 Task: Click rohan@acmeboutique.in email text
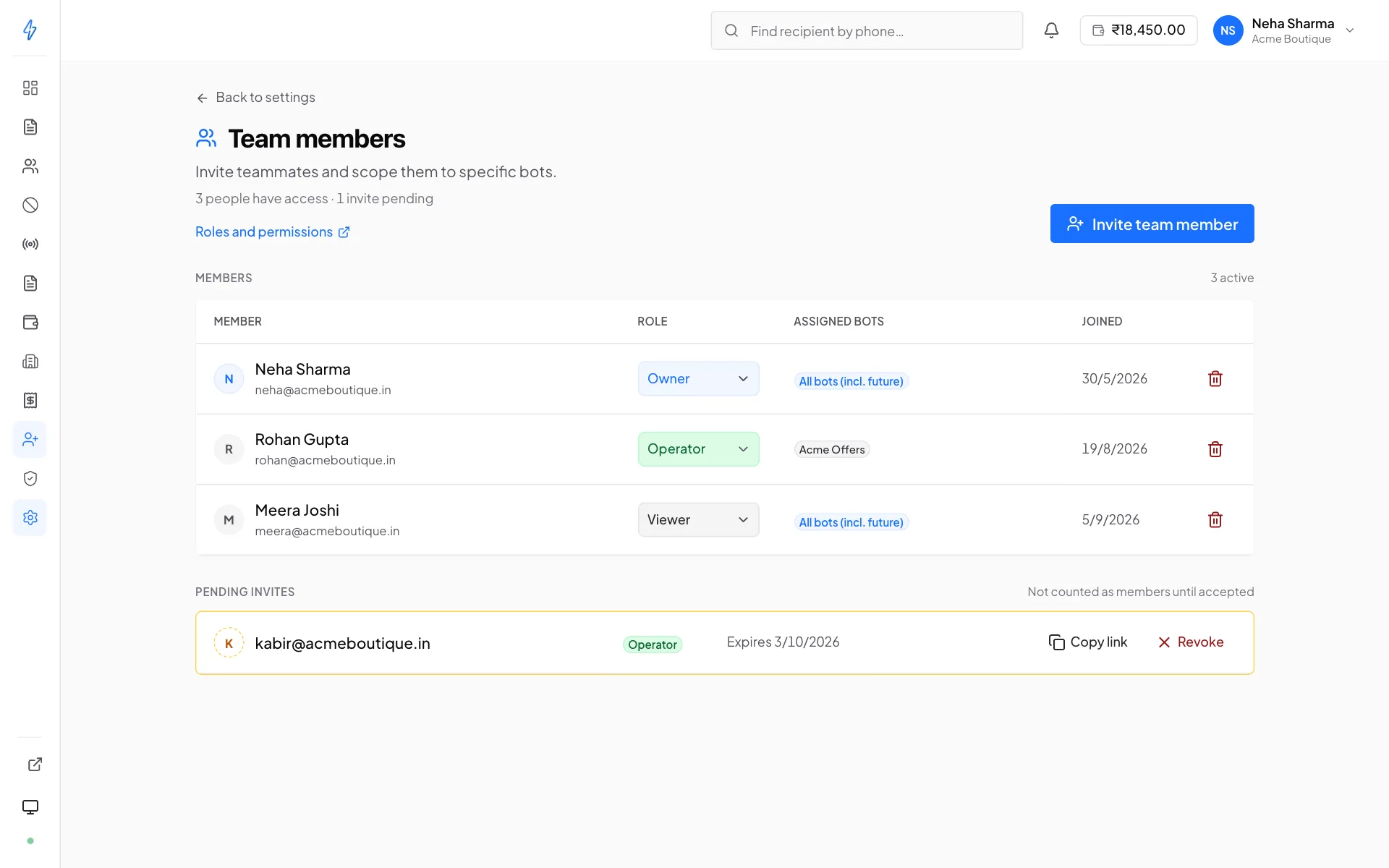325,460
